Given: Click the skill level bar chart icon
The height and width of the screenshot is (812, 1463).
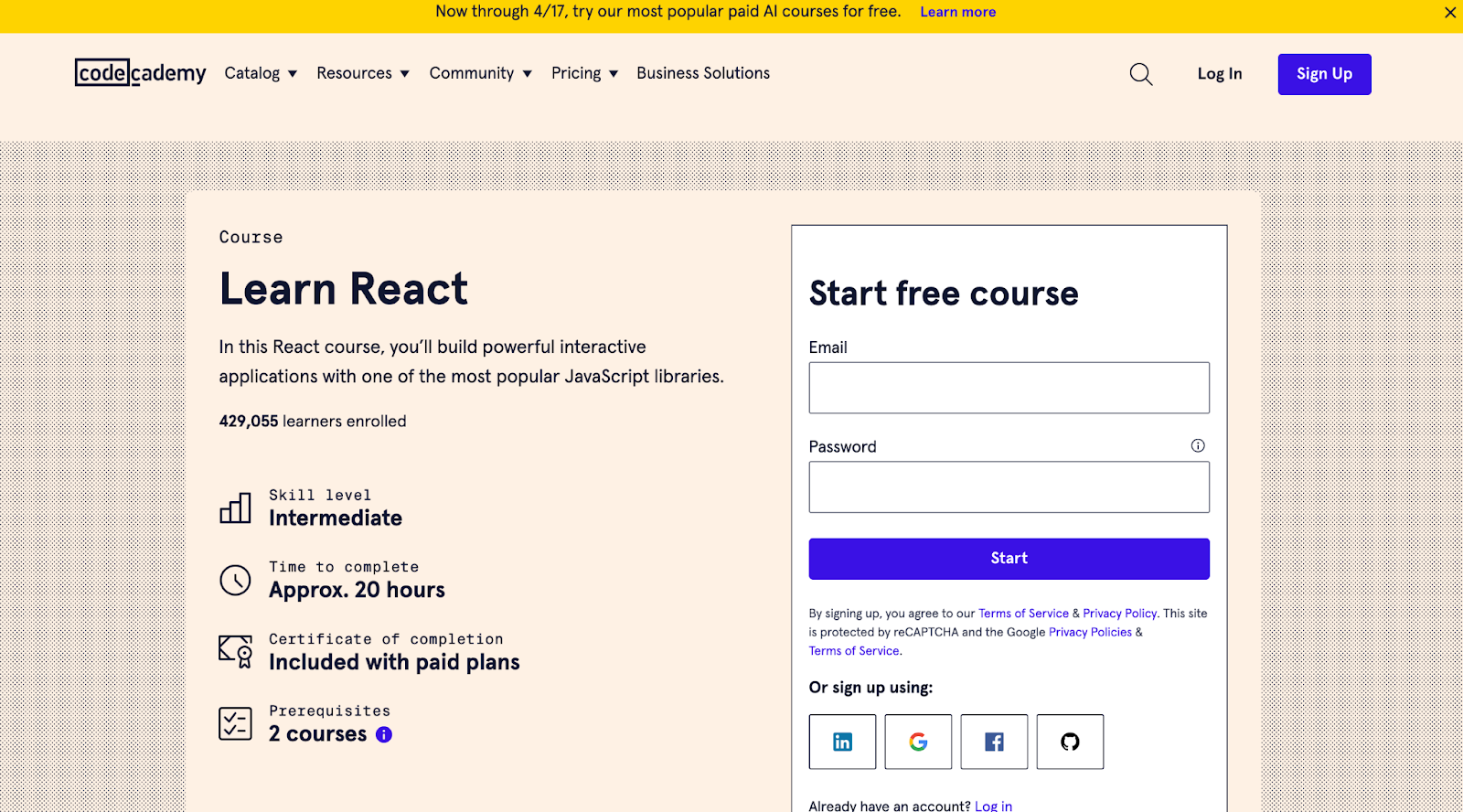Looking at the screenshot, I should click(x=235, y=507).
